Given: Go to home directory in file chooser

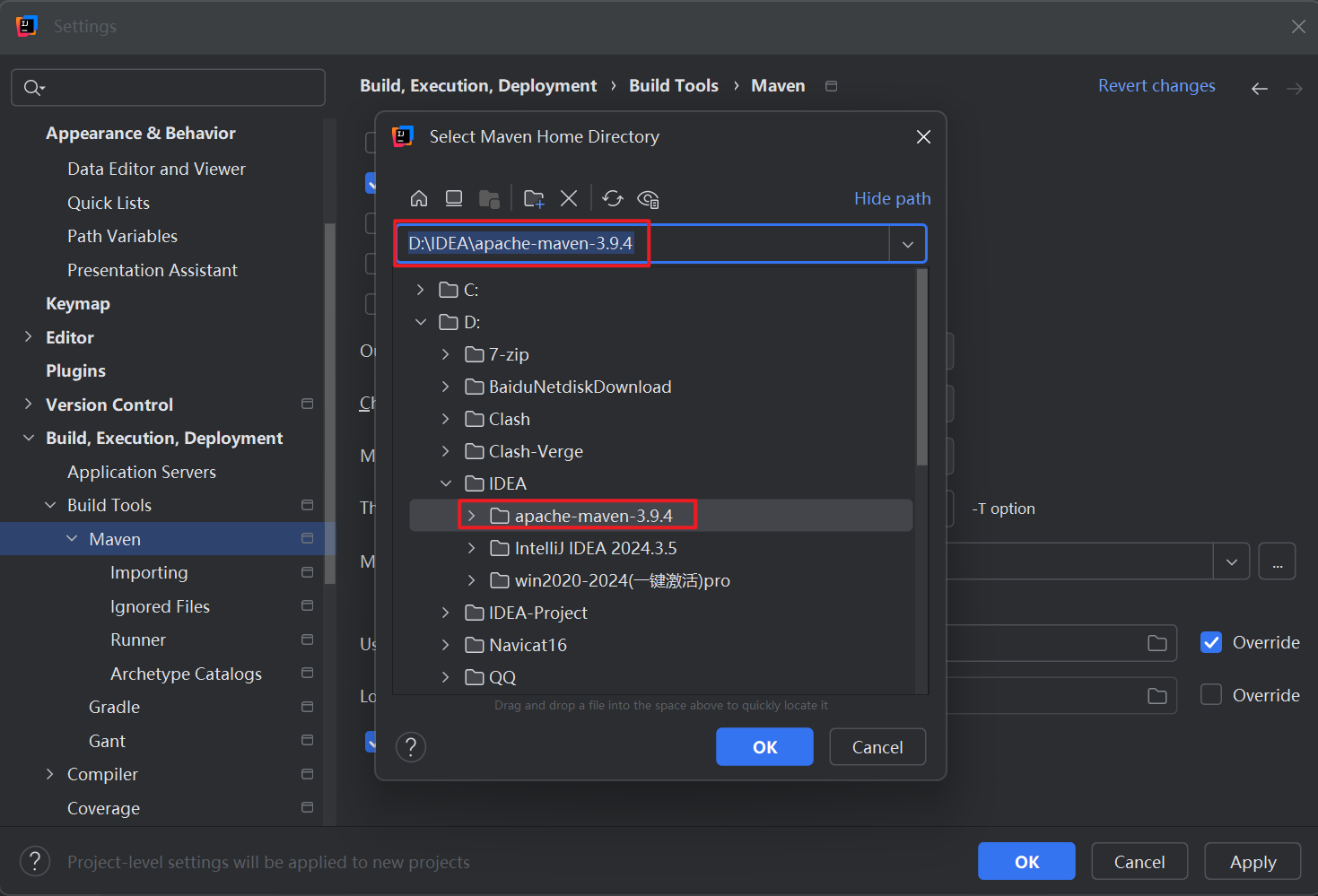Looking at the screenshot, I should [x=419, y=198].
